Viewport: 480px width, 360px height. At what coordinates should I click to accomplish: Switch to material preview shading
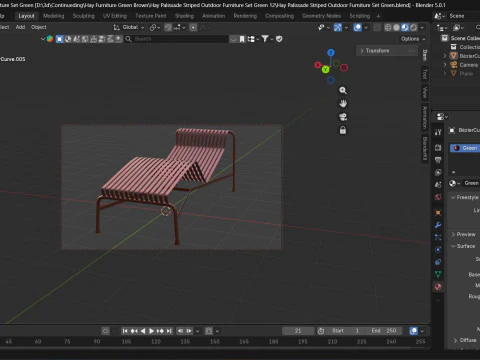coord(405,28)
